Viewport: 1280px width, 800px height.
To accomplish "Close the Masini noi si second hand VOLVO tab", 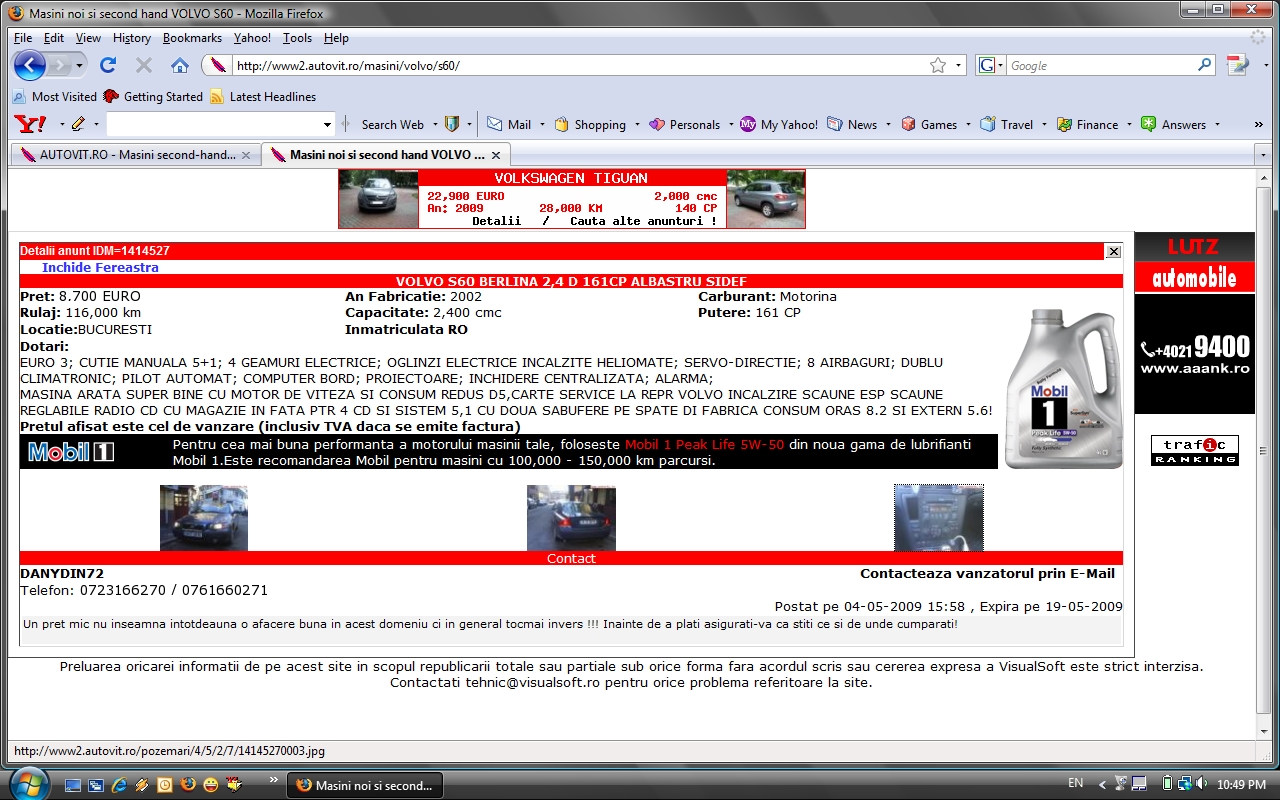I will coord(496,155).
